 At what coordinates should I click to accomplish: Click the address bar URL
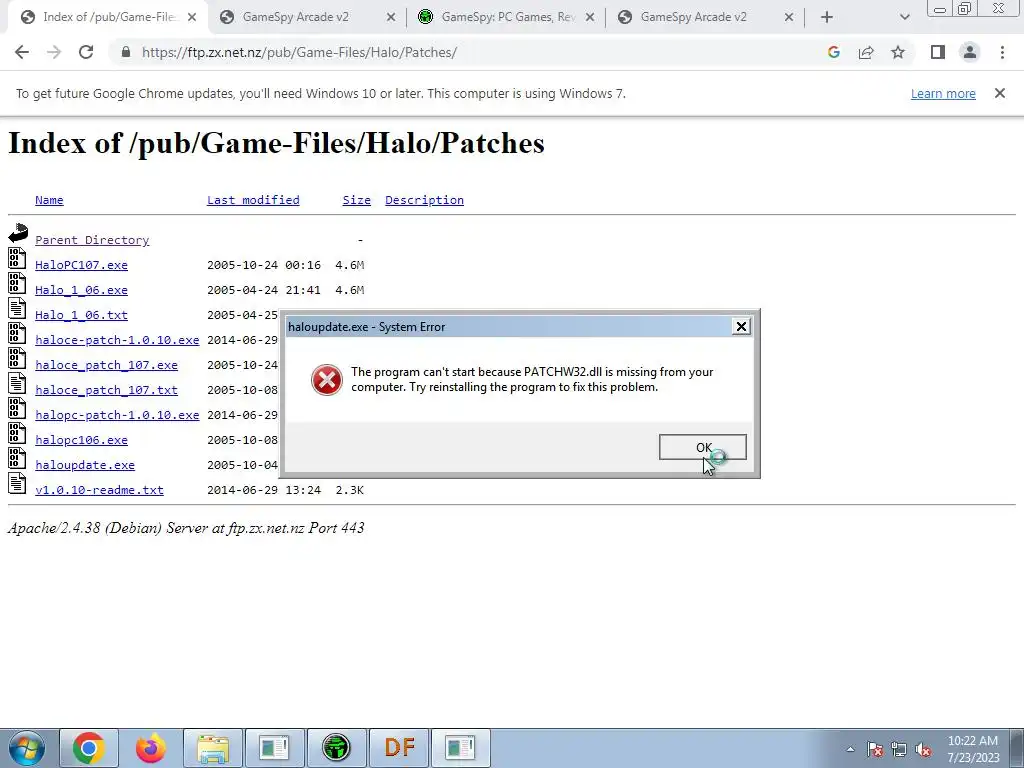click(299, 52)
